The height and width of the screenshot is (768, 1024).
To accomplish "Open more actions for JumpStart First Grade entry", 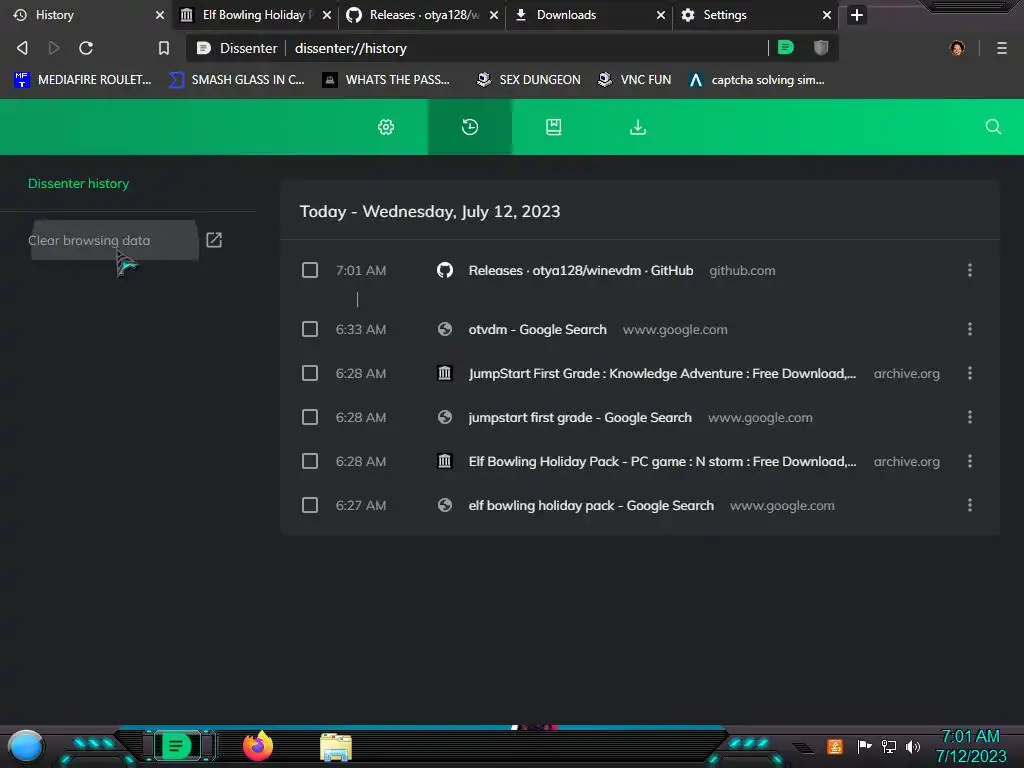I will point(970,373).
